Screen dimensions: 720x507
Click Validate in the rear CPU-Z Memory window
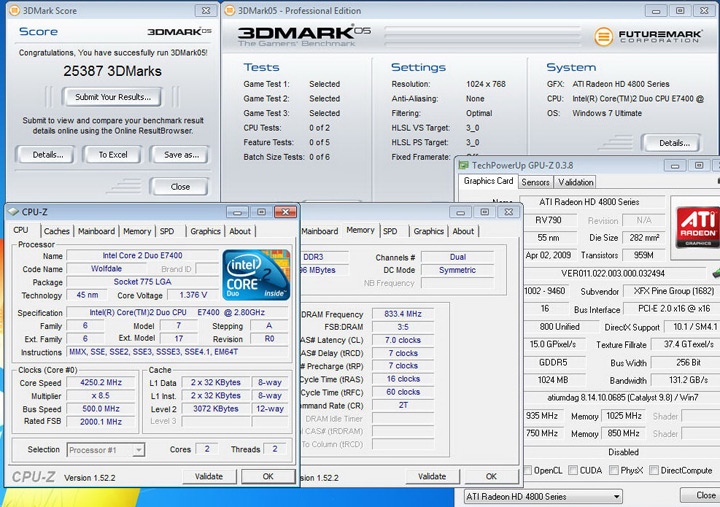[432, 476]
